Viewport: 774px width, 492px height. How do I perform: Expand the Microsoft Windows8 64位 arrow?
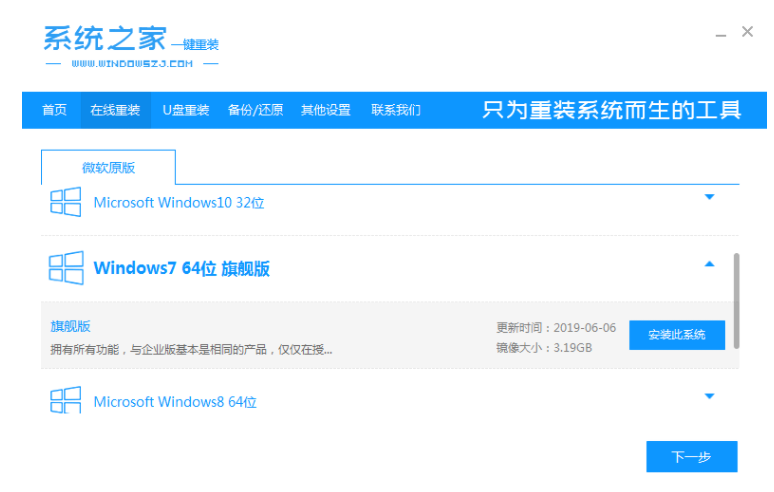click(709, 396)
